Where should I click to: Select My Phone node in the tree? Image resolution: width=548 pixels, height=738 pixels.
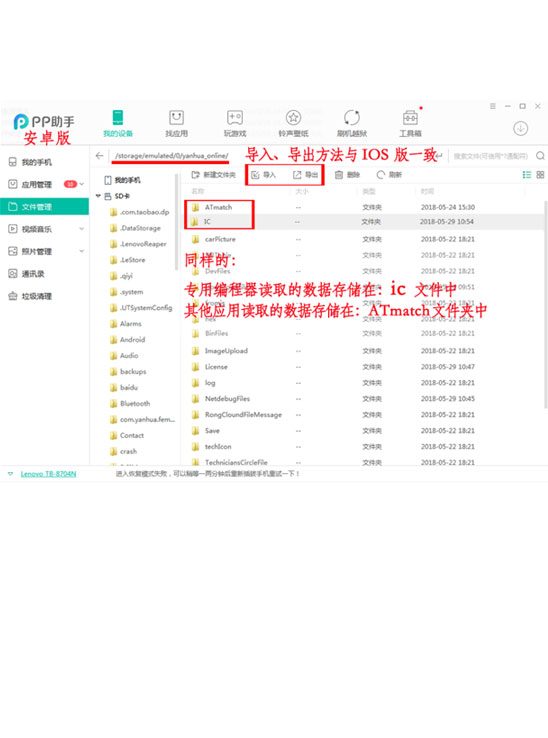pos(122,180)
